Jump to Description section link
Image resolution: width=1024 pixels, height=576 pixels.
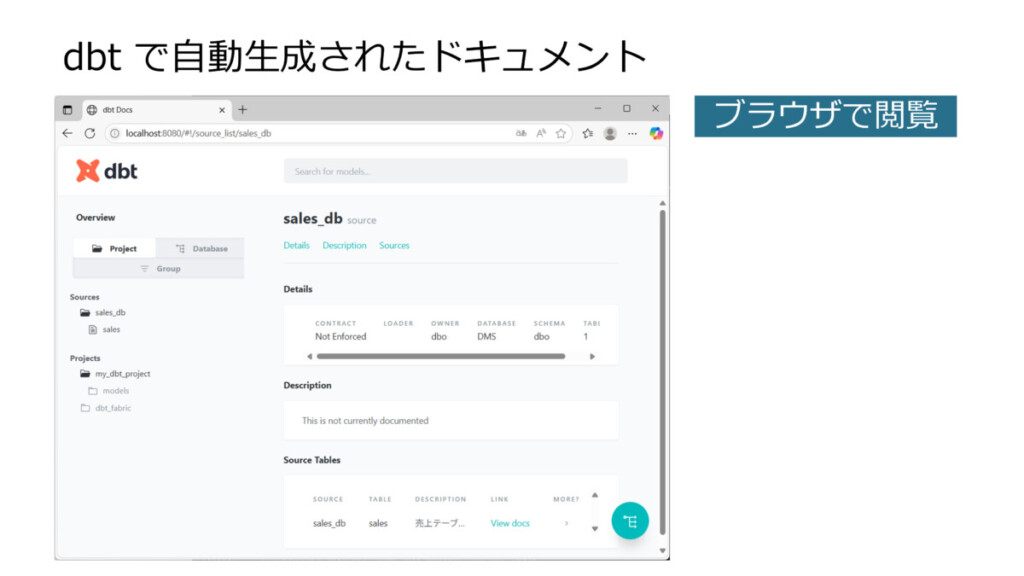344,245
